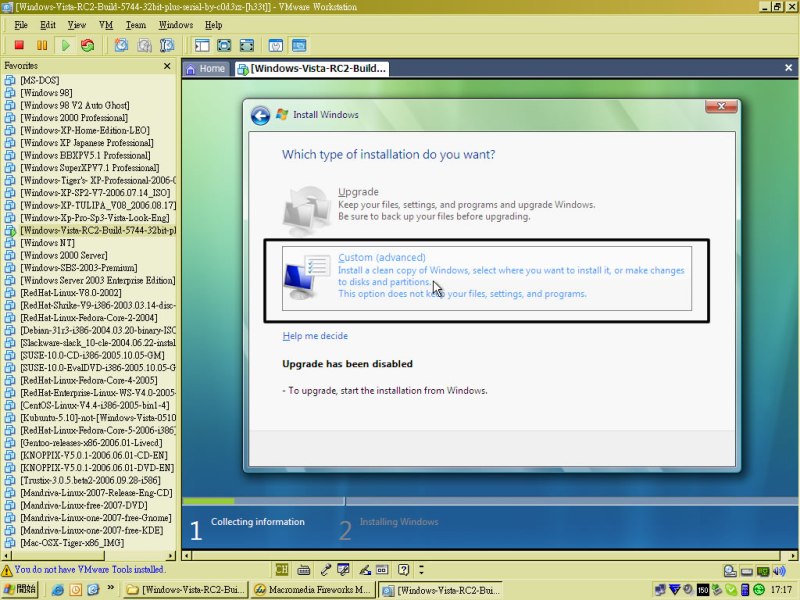Power on the VM with the green play icon
The height and width of the screenshot is (600, 800).
point(65,45)
